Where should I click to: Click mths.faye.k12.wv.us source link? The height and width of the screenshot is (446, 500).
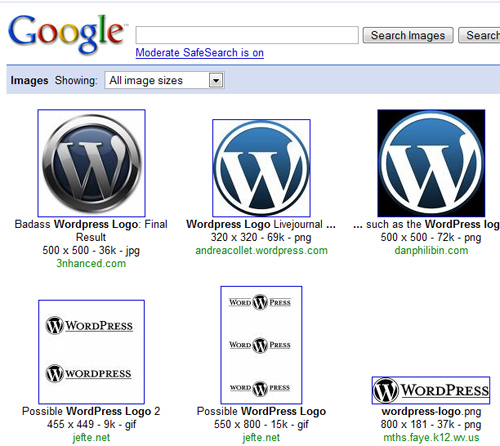(431, 437)
